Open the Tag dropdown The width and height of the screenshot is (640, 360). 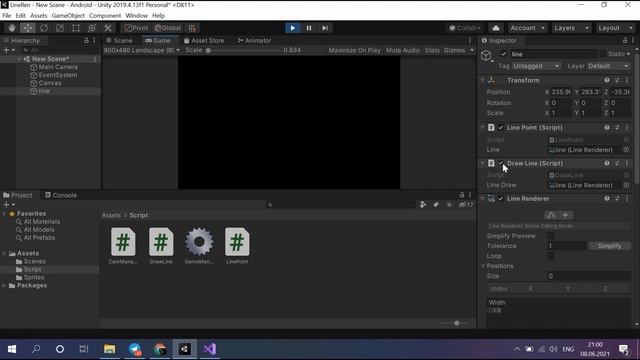(536, 66)
